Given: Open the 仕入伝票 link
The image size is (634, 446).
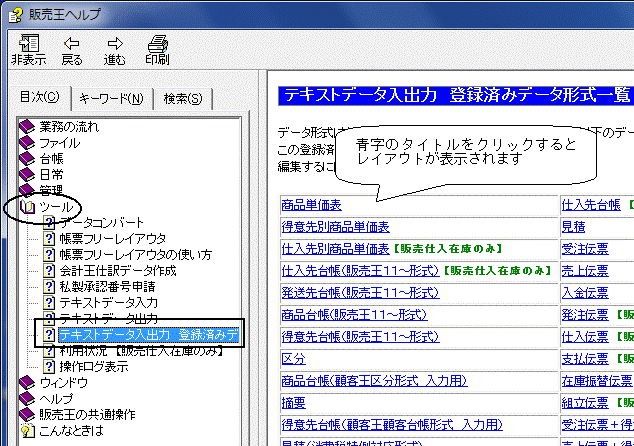Looking at the screenshot, I should 585,336.
